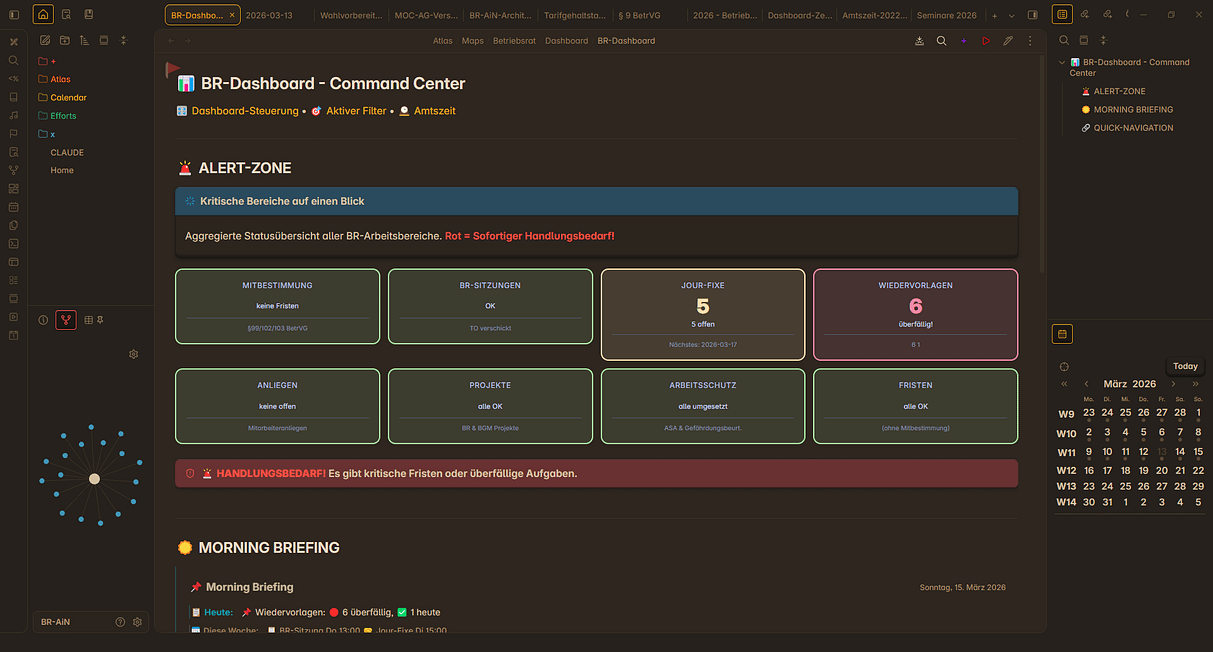This screenshot has width=1213, height=652.
Task: Click the new folder icon
Action: pyautogui.click(x=64, y=40)
